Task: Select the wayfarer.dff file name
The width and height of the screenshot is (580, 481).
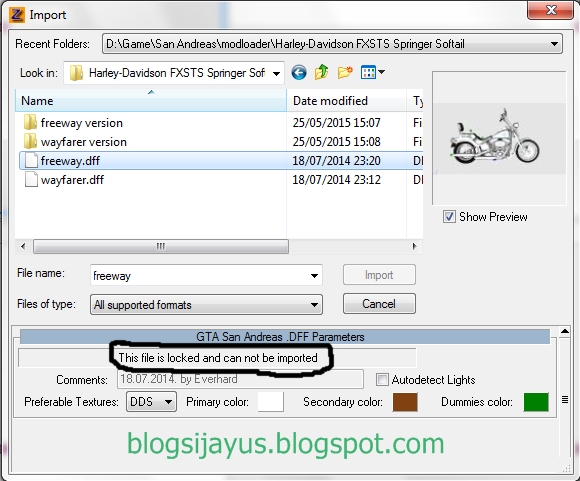Action: pos(72,180)
